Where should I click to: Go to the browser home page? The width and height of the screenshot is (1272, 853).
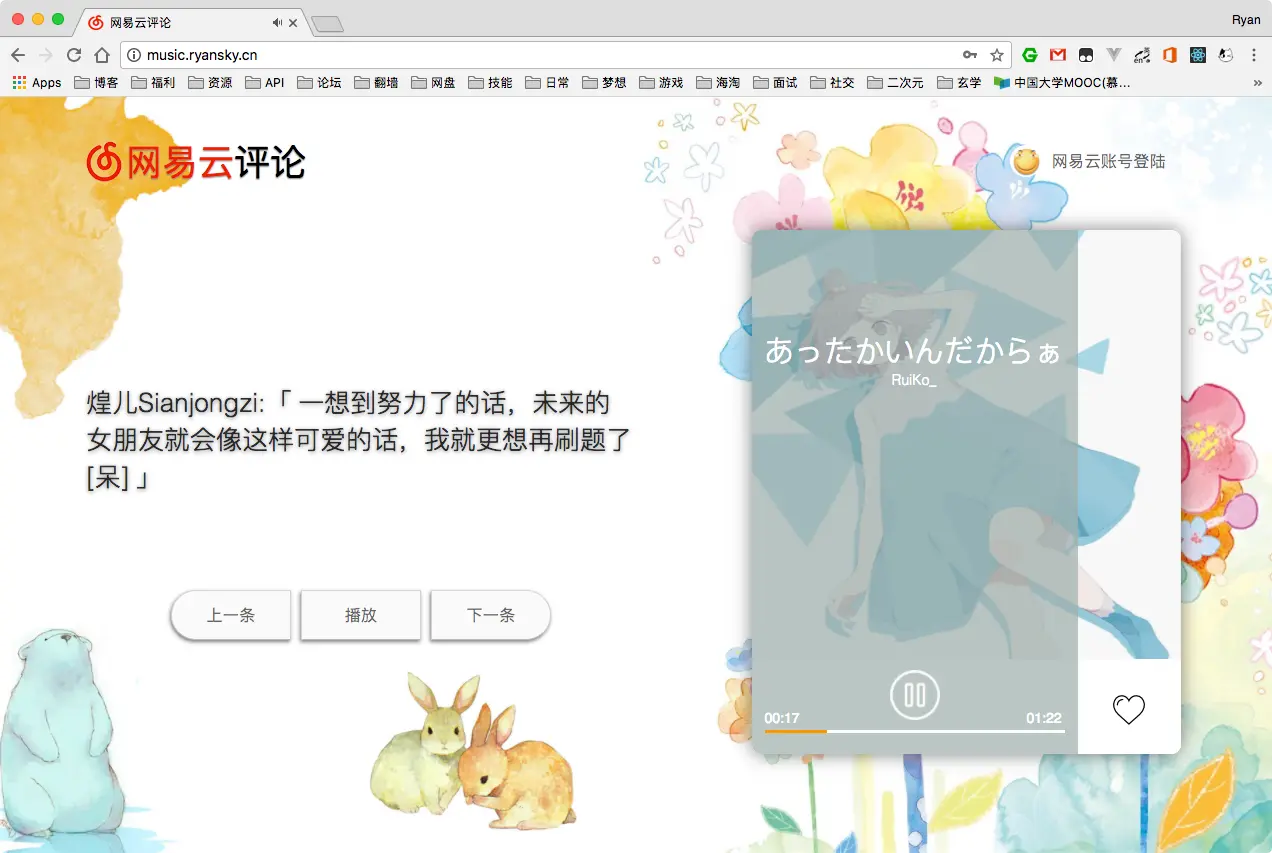click(x=102, y=55)
